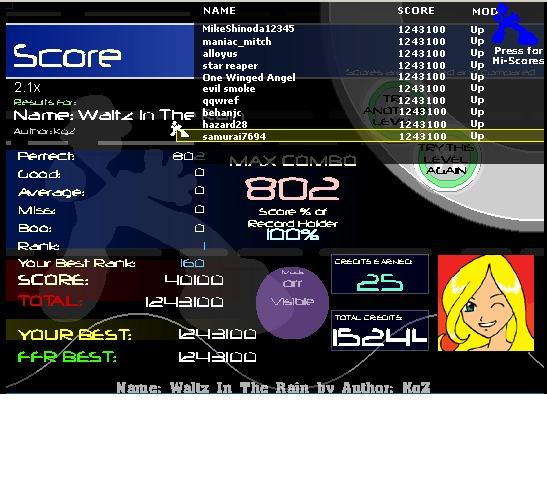Screen dimensions: 547x479
Task: Click the maniac_mitch leaderboard name
Action: click(237, 42)
